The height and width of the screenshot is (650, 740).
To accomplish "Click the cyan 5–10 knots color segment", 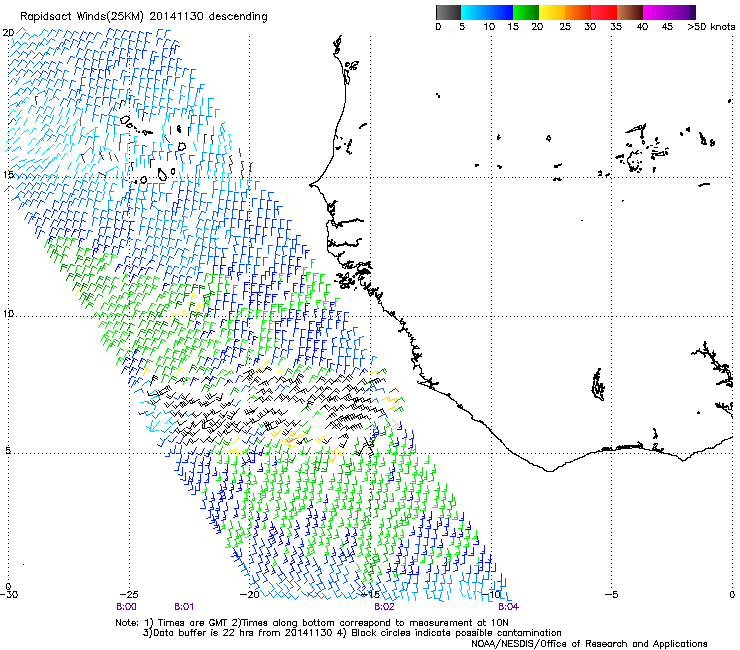I will (474, 12).
